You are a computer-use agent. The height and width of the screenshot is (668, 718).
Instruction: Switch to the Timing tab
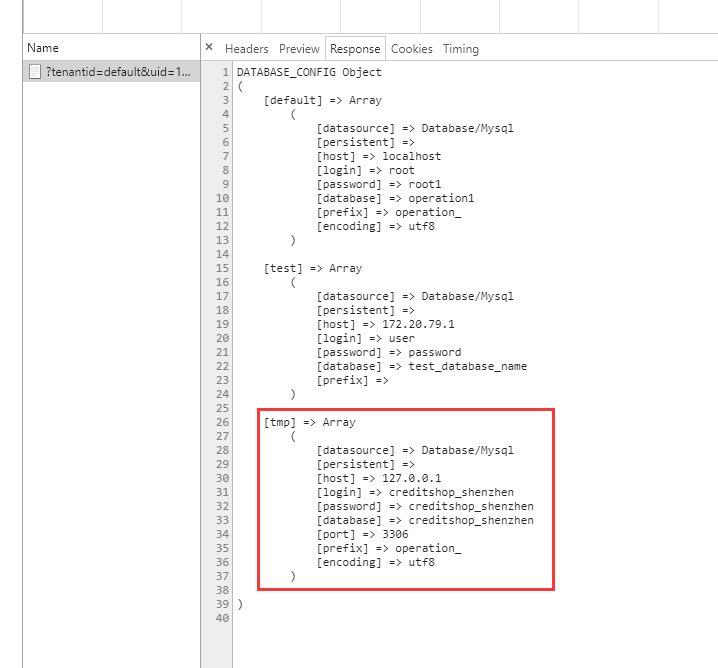point(461,49)
